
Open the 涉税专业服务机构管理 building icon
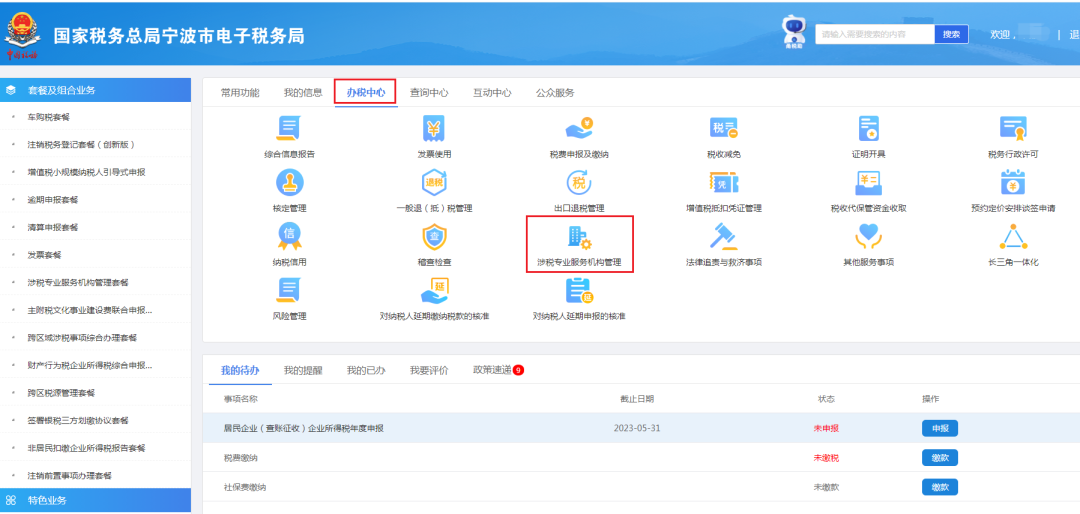tap(579, 236)
